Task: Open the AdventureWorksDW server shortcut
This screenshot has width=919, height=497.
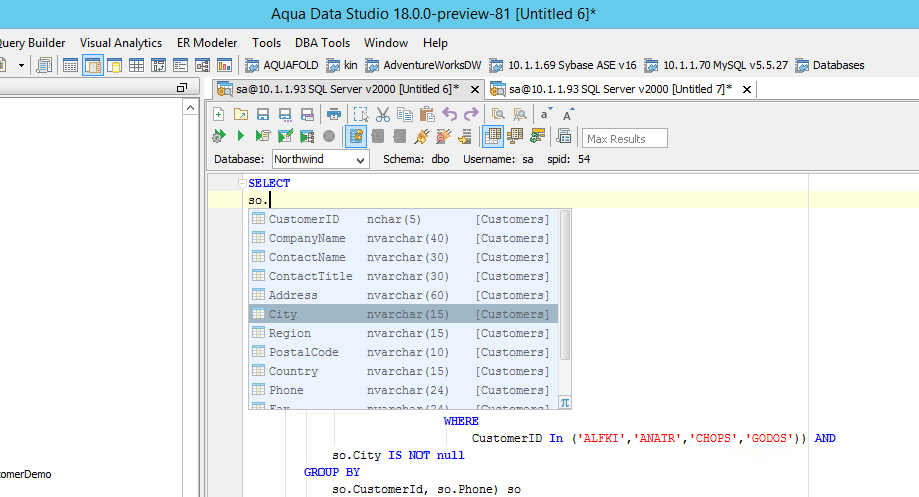Action: tap(423, 65)
